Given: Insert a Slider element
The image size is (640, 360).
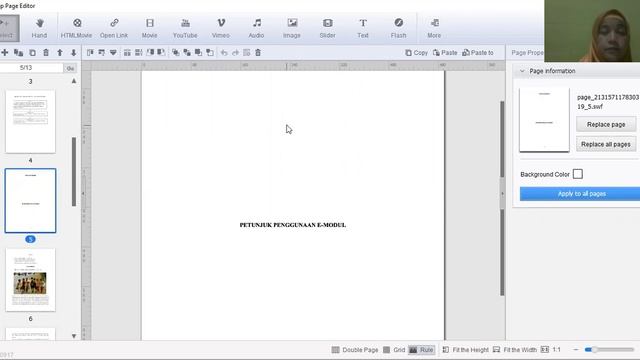Looking at the screenshot, I should 327,28.
